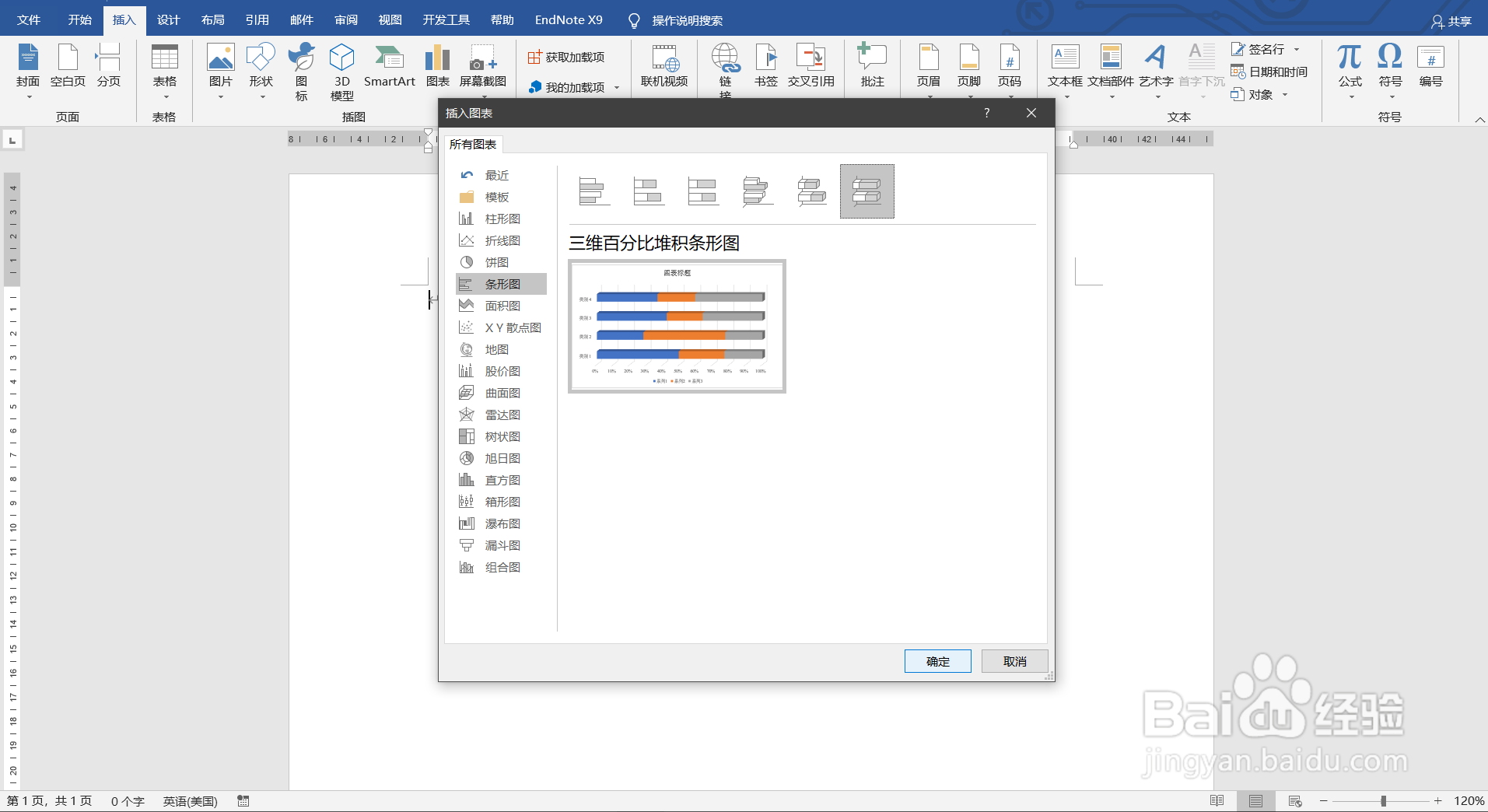Select 100% stacked bar chart subtype
1488x812 pixels.
tap(703, 191)
